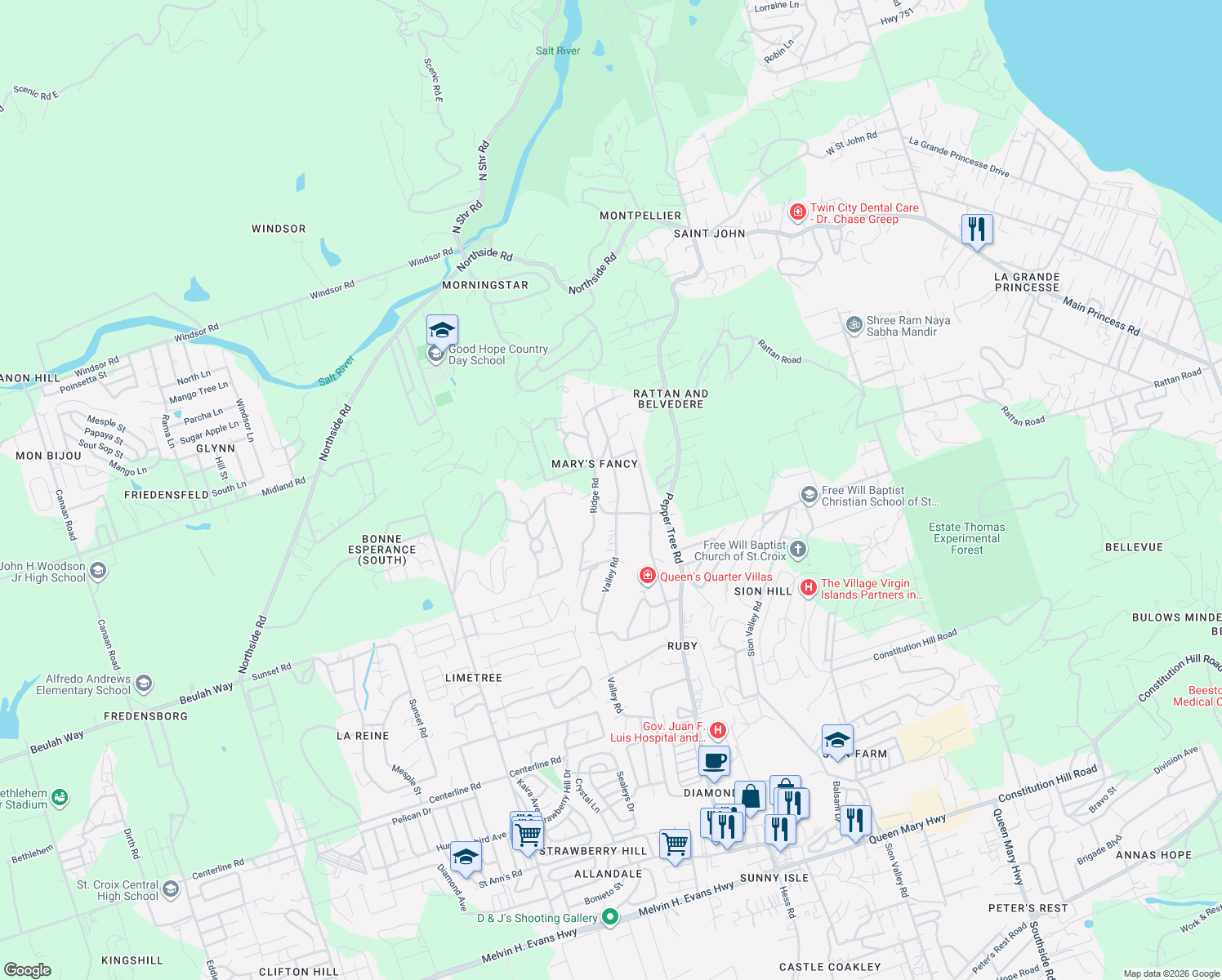Click the Bethlehem Soccer Stadium green icon
Image resolution: width=1222 pixels, height=980 pixels.
point(59,796)
